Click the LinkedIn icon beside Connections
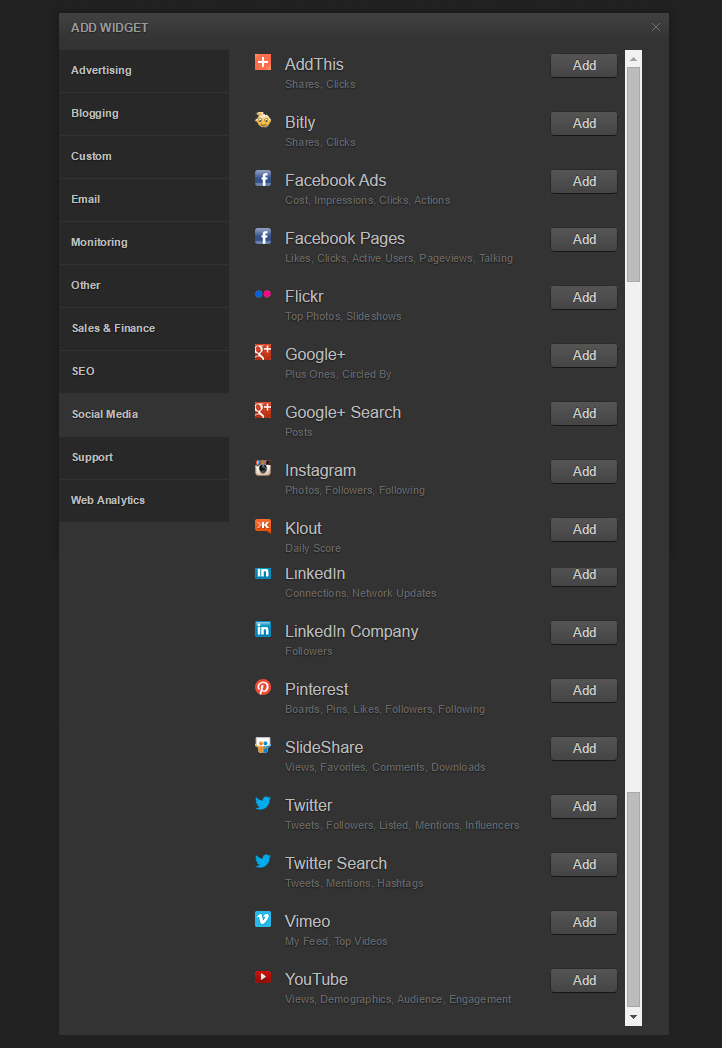Image resolution: width=722 pixels, height=1048 pixels. (263, 573)
